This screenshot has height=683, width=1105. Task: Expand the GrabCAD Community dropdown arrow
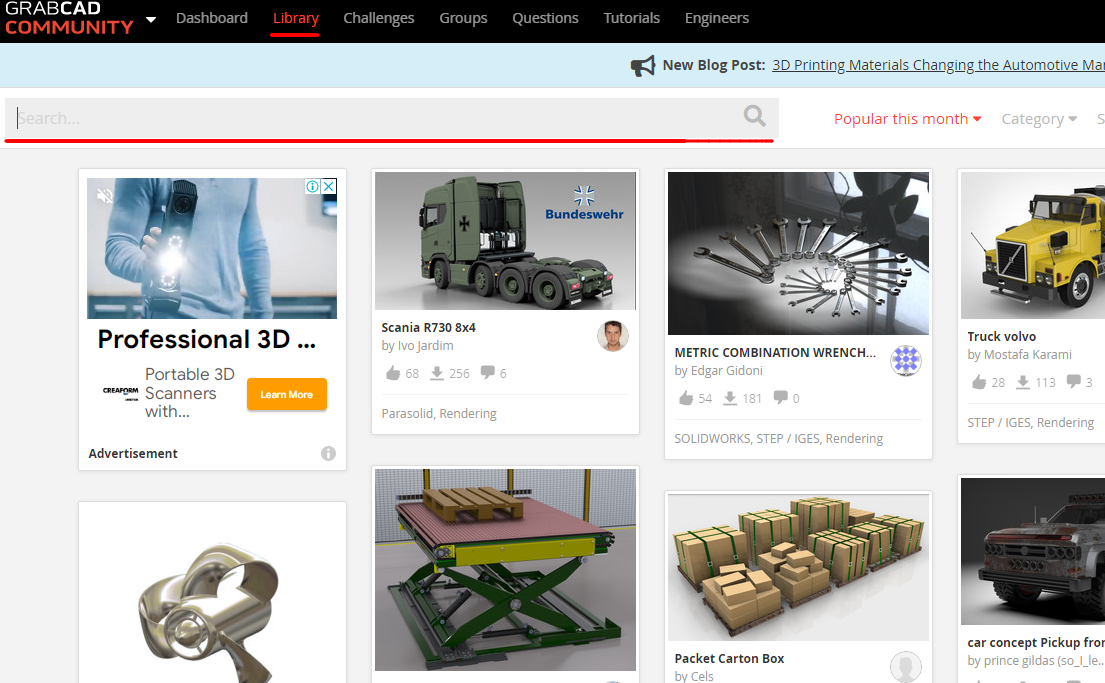(151, 20)
